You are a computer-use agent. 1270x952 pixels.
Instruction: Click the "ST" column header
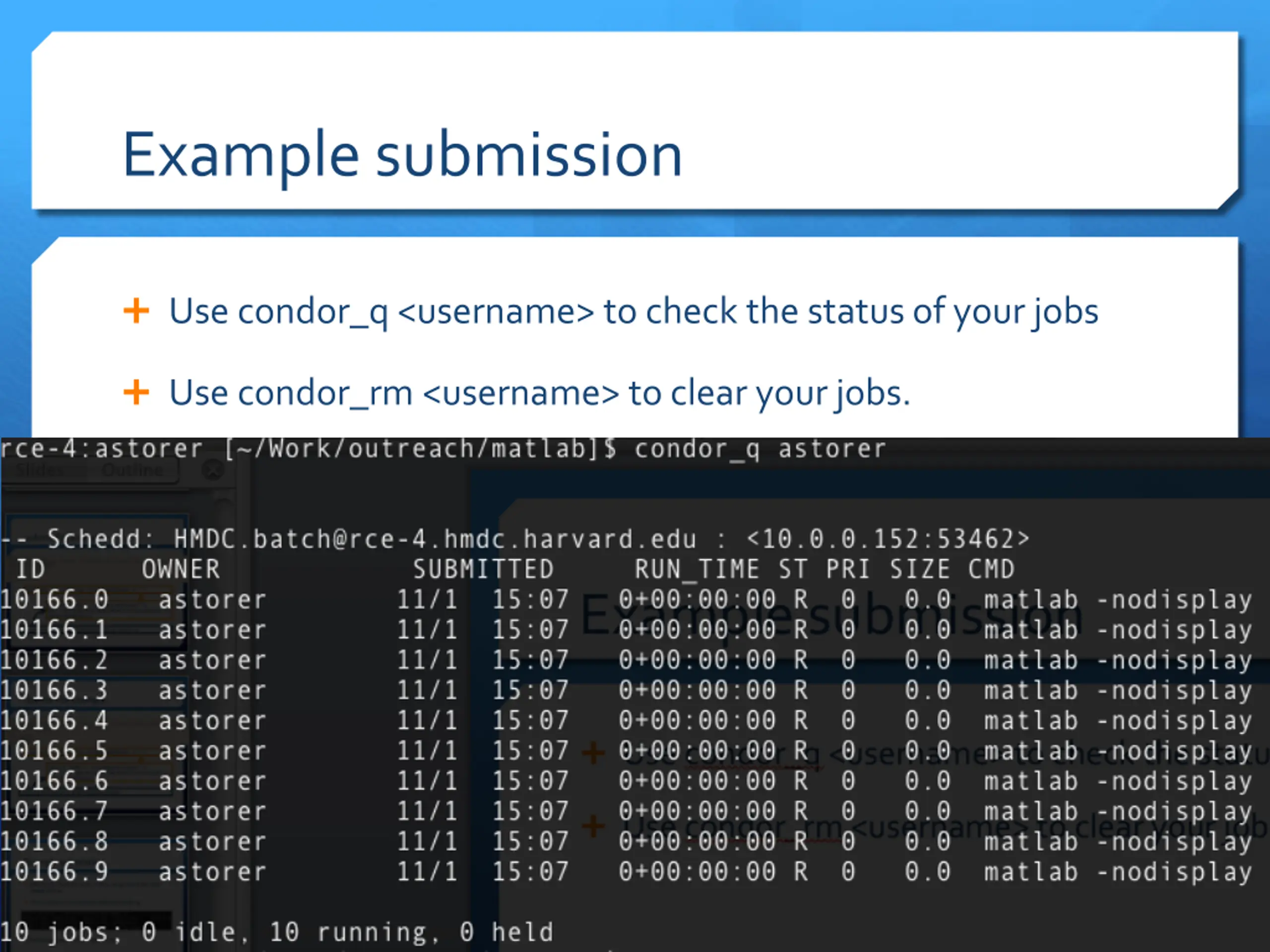(x=793, y=569)
